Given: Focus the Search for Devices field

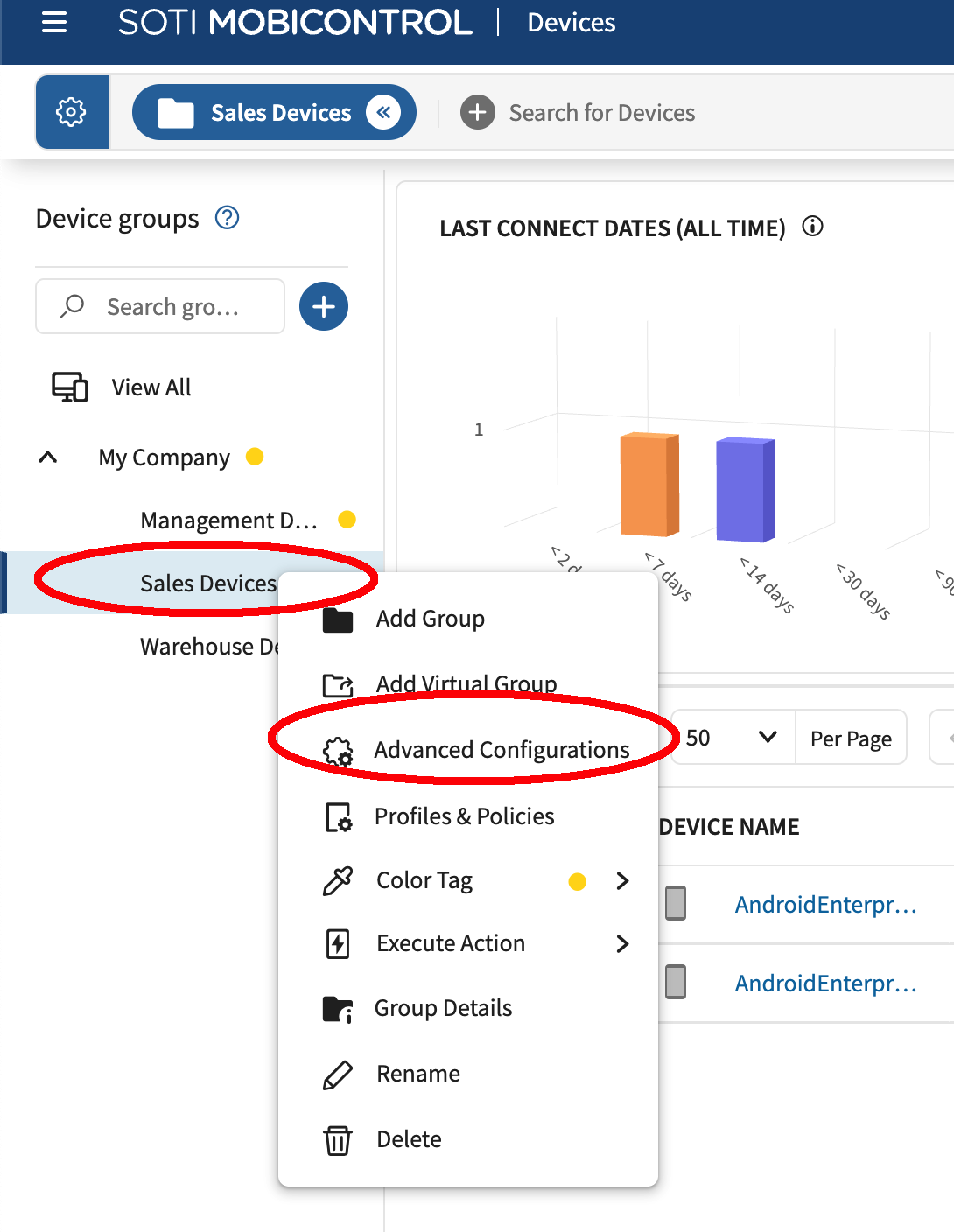Looking at the screenshot, I should 602,113.
